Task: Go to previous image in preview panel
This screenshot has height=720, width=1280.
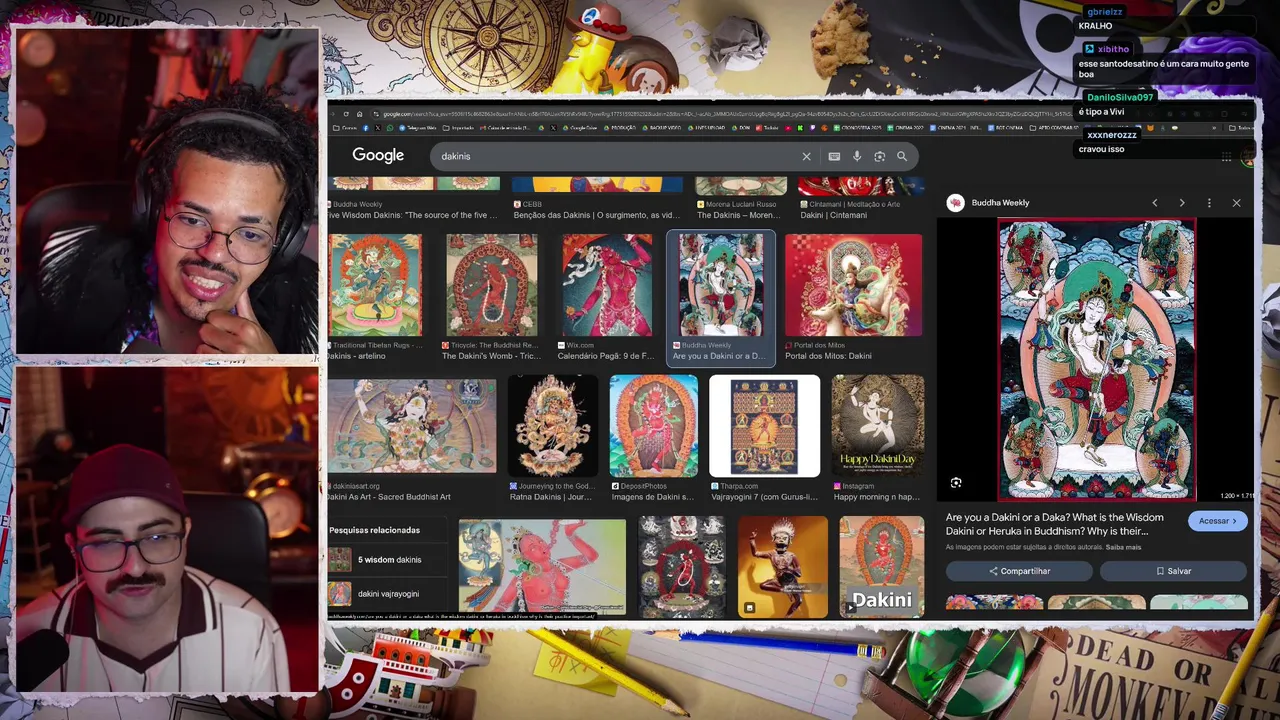Action: click(x=1154, y=203)
